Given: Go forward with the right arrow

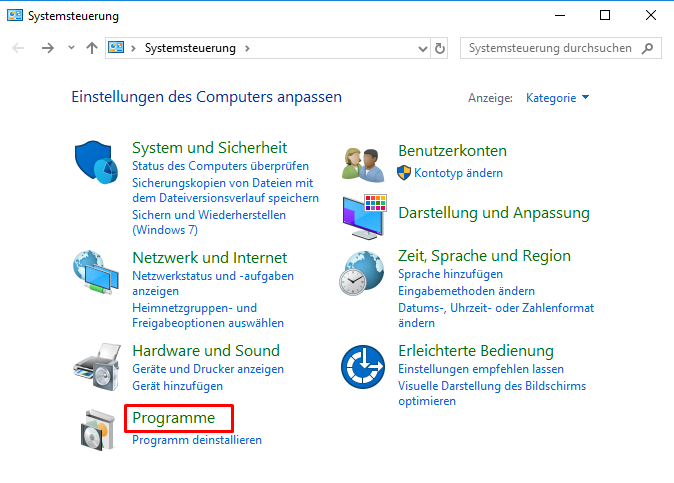Looking at the screenshot, I should point(48,48).
